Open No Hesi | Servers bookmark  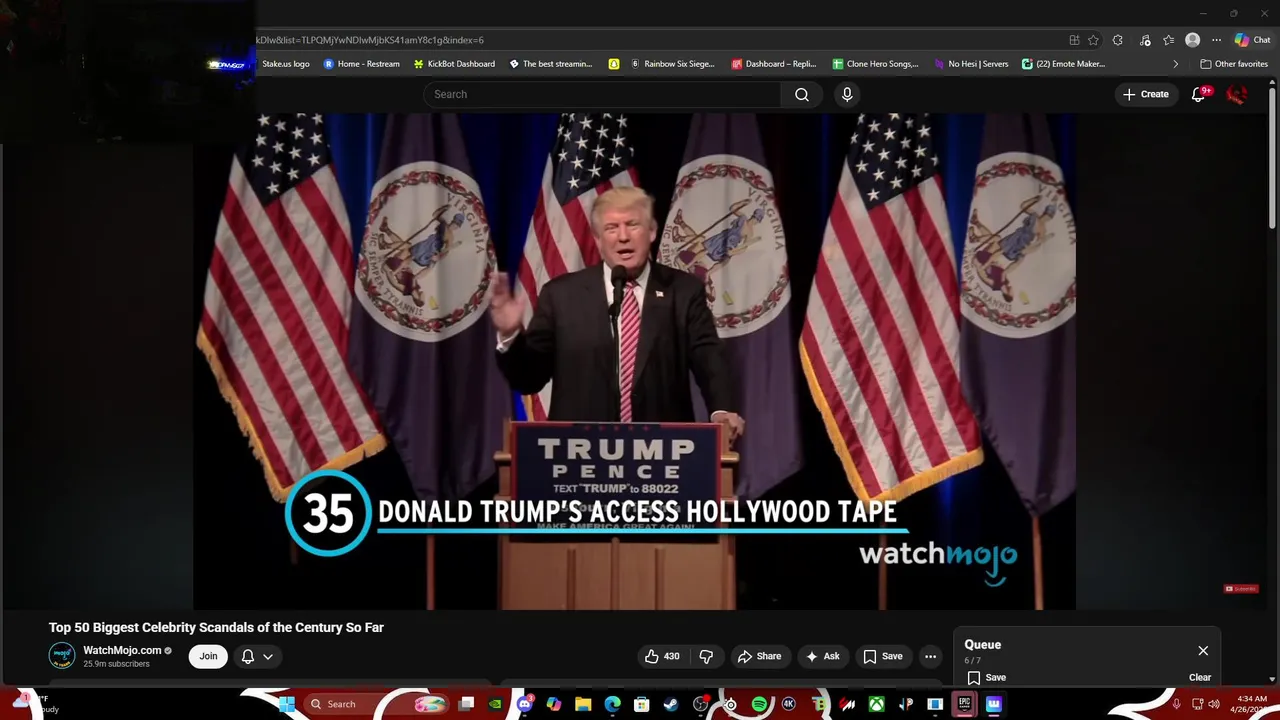tap(971, 64)
